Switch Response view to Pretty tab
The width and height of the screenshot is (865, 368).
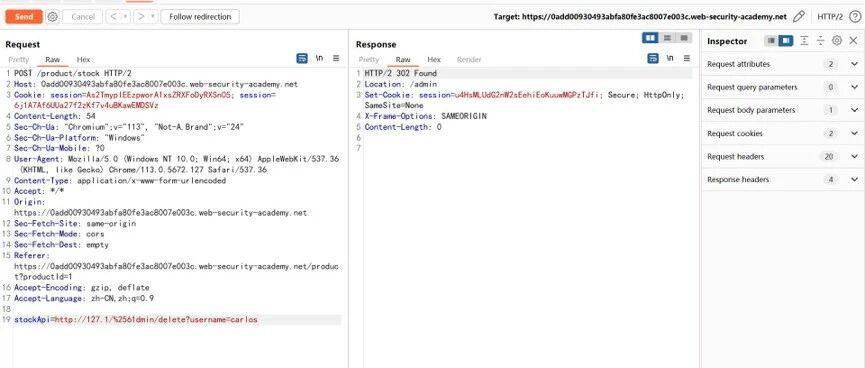tap(369, 60)
